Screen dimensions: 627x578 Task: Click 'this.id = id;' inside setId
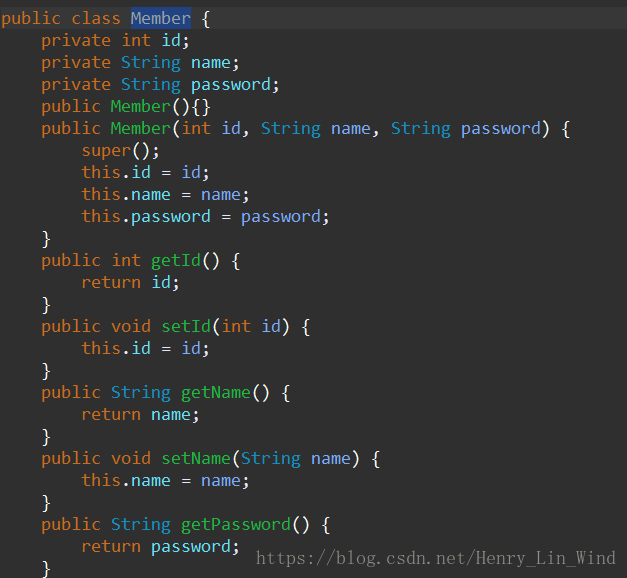pyautogui.click(x=146, y=349)
